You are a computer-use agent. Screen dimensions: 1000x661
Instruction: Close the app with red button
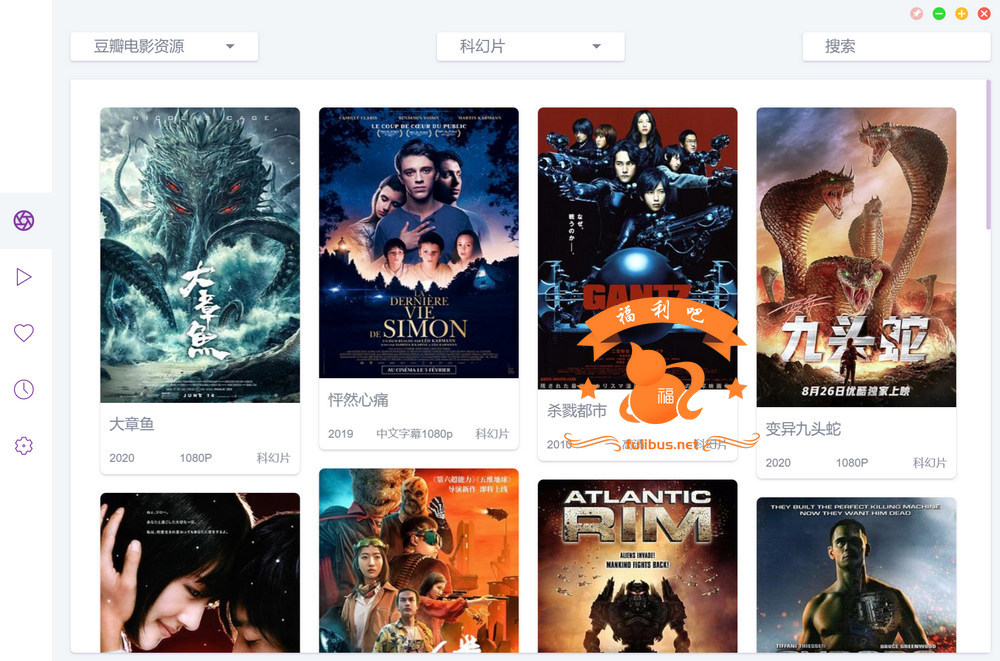click(984, 13)
